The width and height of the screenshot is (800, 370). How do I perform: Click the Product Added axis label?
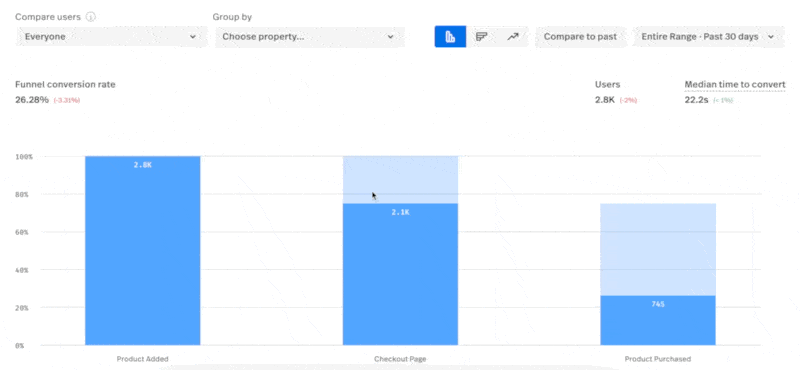click(142, 359)
